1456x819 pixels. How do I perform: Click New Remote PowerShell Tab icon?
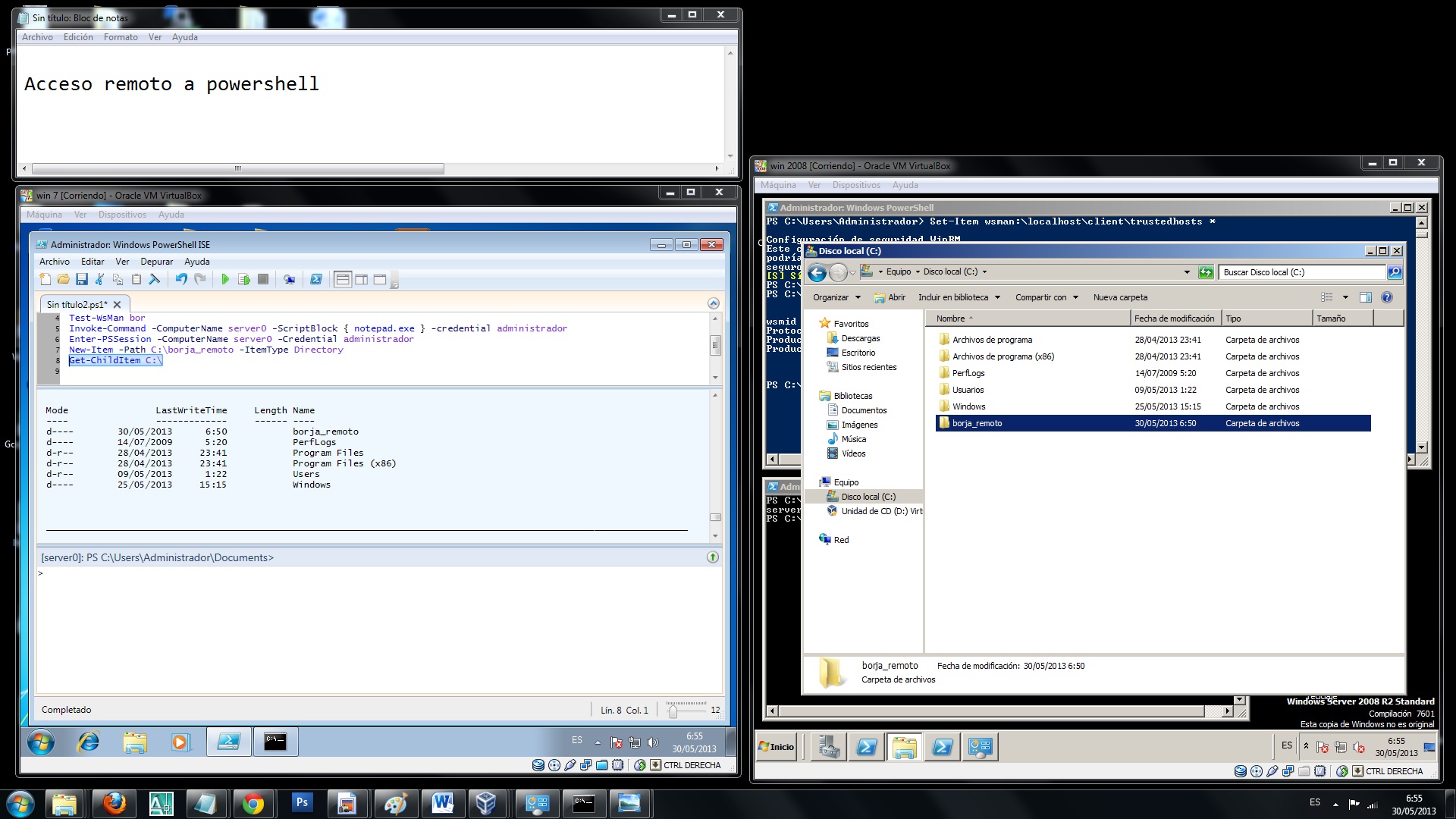click(x=289, y=280)
